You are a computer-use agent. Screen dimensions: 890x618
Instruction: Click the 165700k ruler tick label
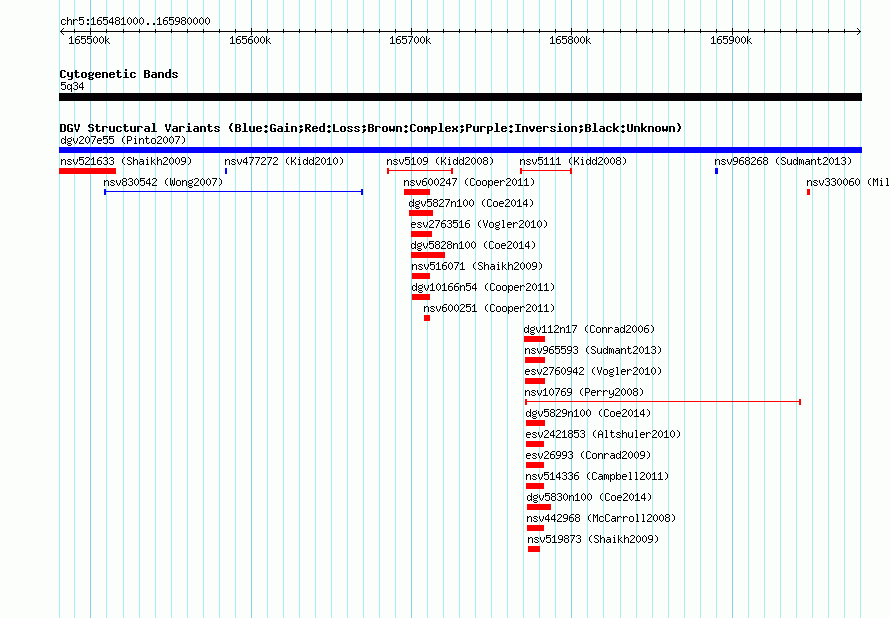point(410,40)
